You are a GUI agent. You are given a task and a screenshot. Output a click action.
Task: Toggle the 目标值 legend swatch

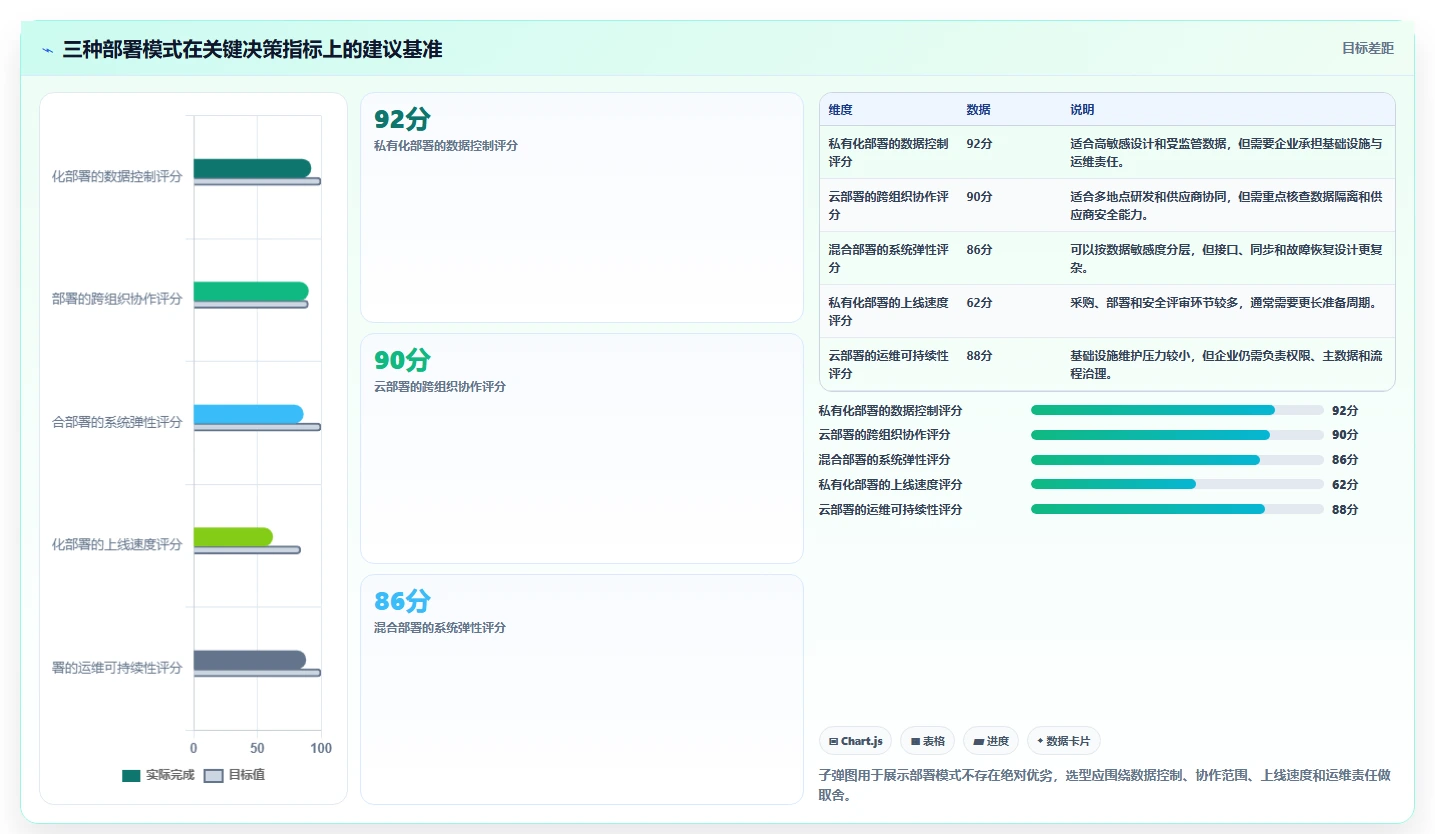point(213,775)
